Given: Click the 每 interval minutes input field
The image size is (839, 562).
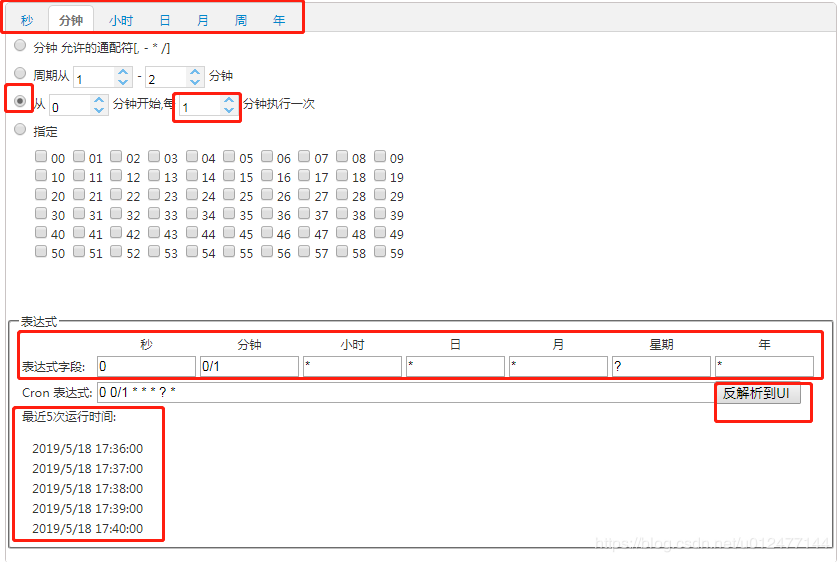Looking at the screenshot, I should pyautogui.click(x=200, y=105).
